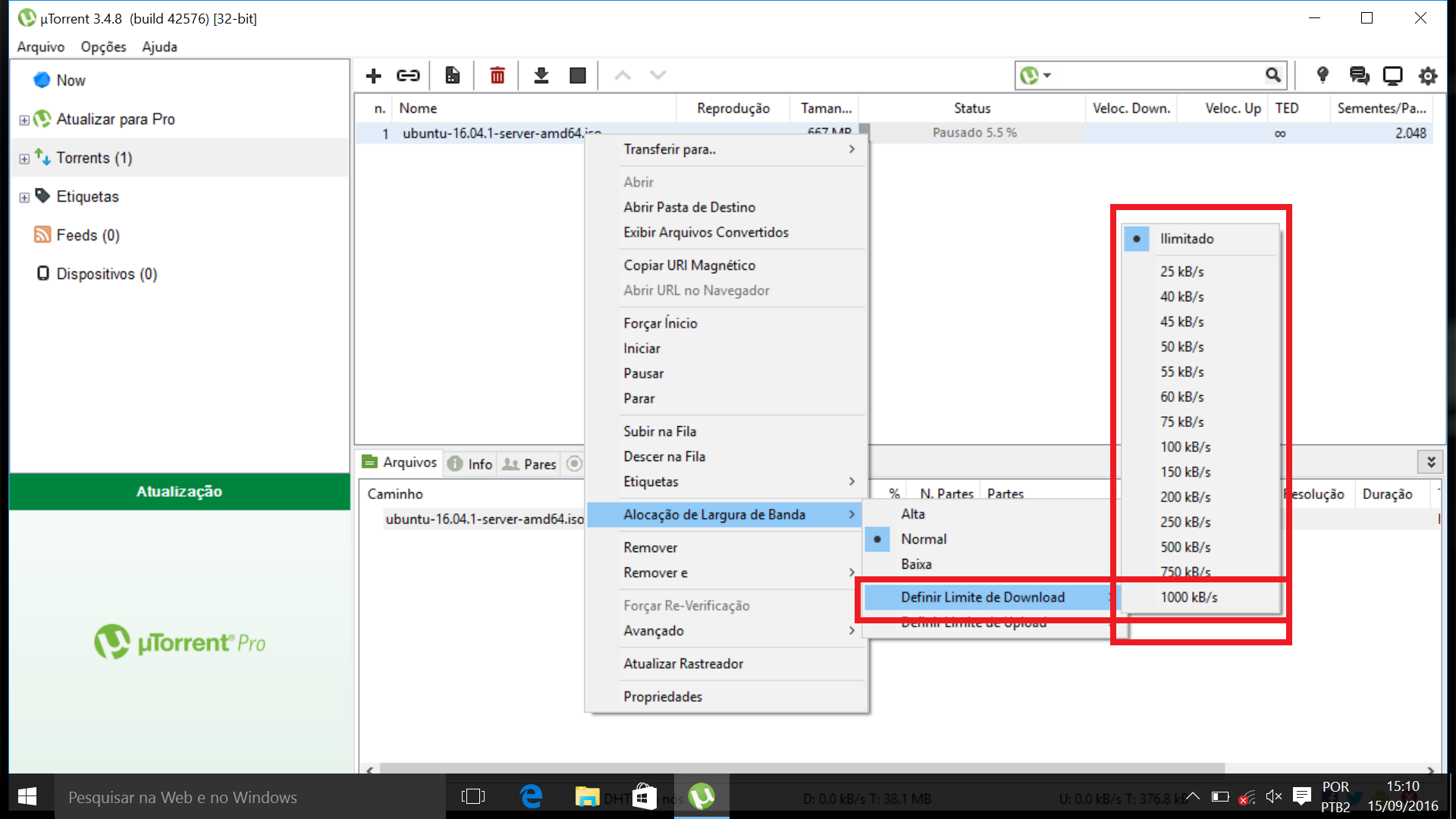1456x819 pixels.
Task: Click the Propriedades button in context menu
Action: pyautogui.click(x=664, y=696)
